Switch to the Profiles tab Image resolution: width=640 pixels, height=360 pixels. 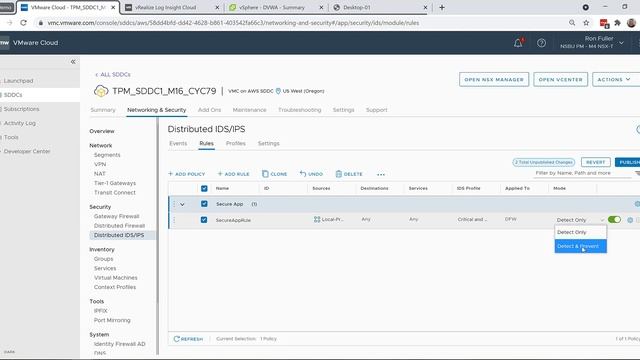tap(236, 143)
